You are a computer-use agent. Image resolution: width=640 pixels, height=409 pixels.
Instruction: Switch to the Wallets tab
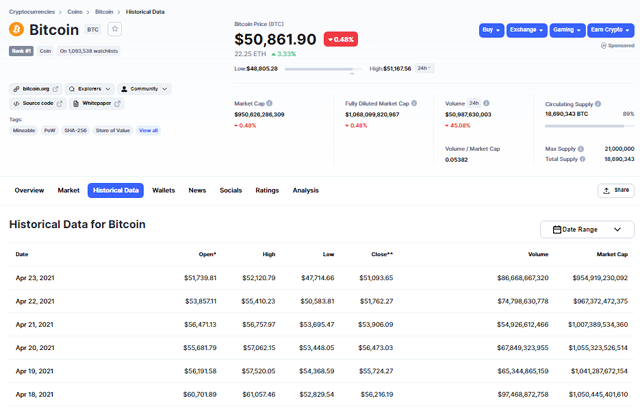(x=164, y=191)
